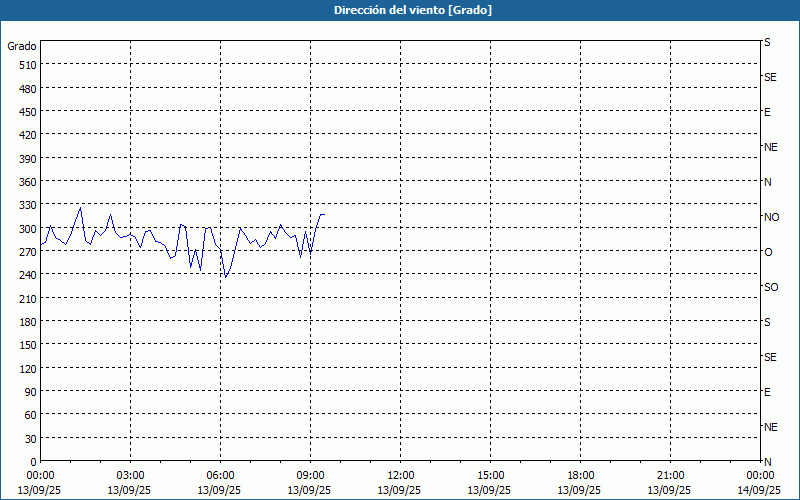Select the 150 degree axis label
Viewport: 800px width, 500px height.
pyautogui.click(x=28, y=345)
